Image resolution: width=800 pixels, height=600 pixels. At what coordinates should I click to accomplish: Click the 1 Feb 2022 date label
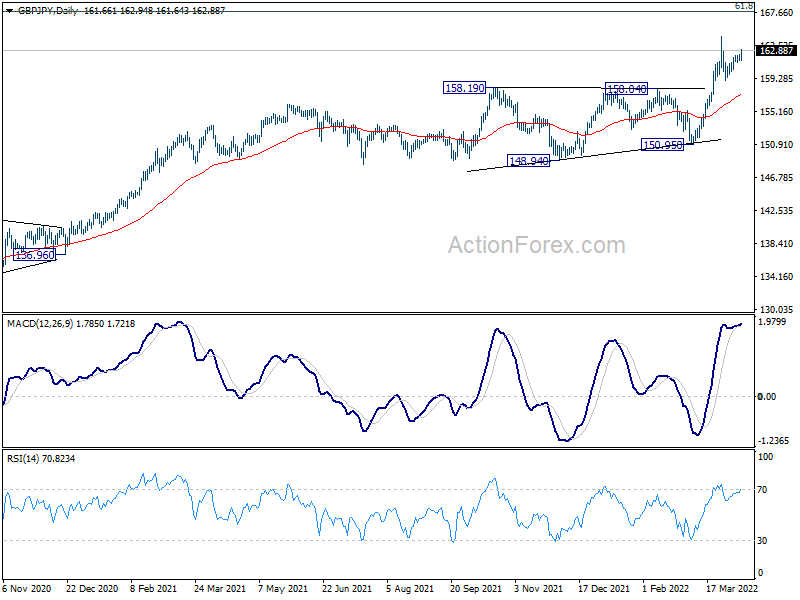pyautogui.click(x=665, y=588)
